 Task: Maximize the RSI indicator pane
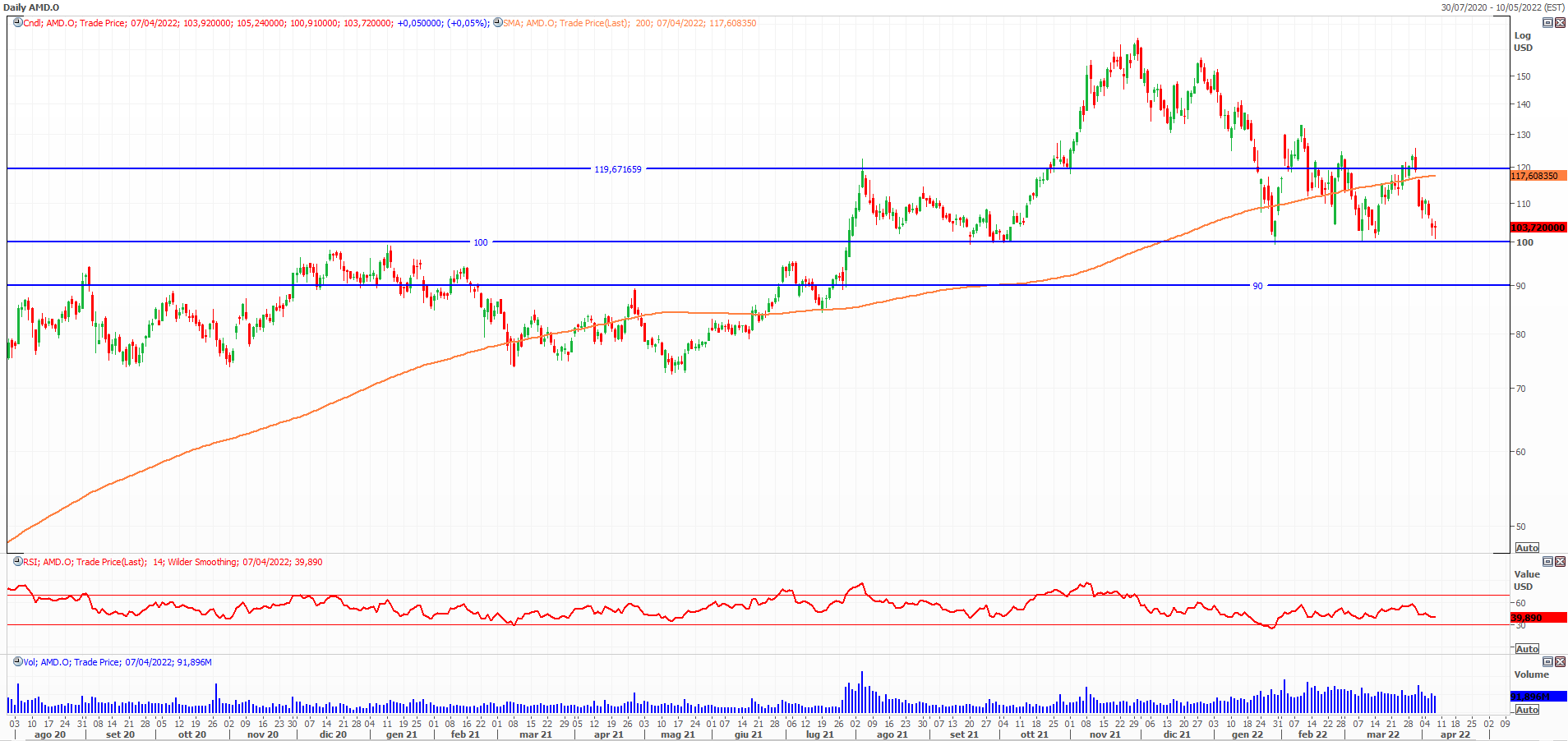coord(1547,562)
